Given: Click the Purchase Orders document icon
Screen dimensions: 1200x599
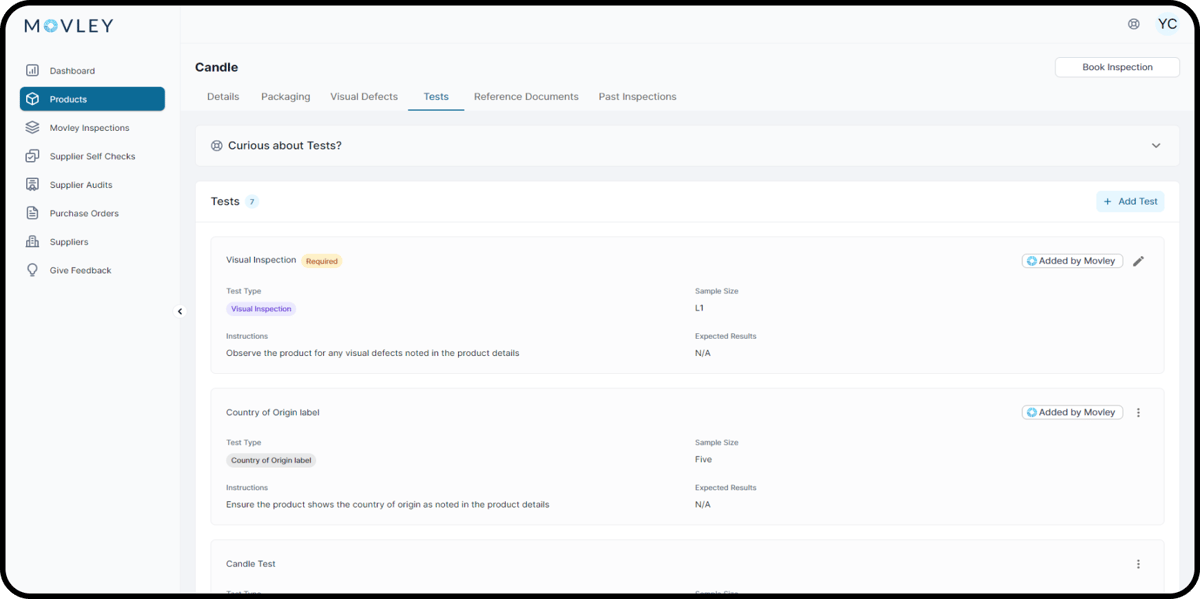Looking at the screenshot, I should pyautogui.click(x=33, y=213).
